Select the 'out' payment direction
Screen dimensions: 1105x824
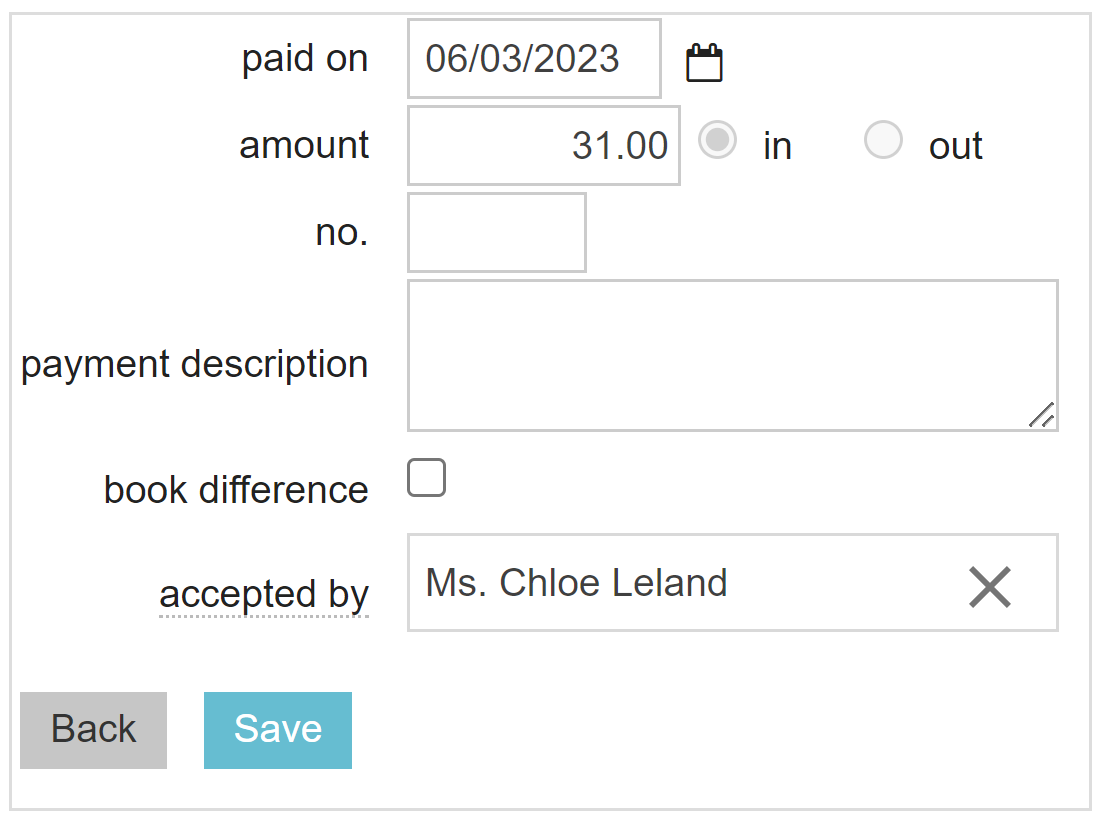pos(884,142)
